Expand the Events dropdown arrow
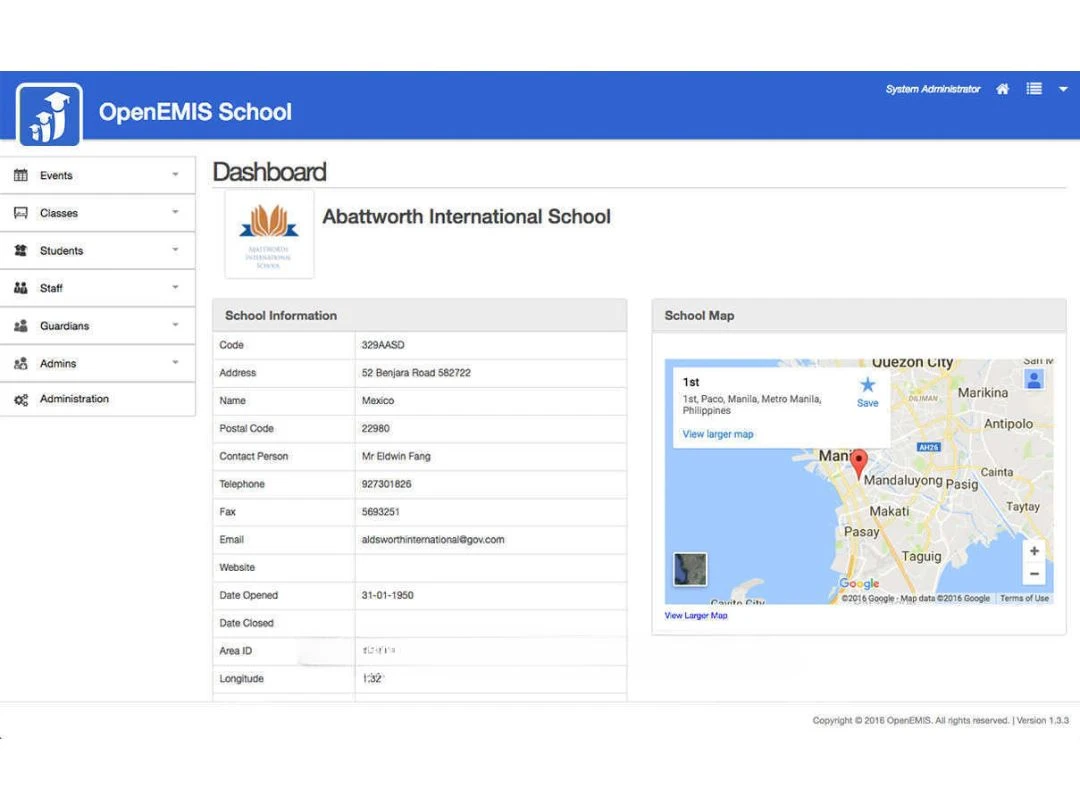1080x810 pixels. [x=175, y=174]
